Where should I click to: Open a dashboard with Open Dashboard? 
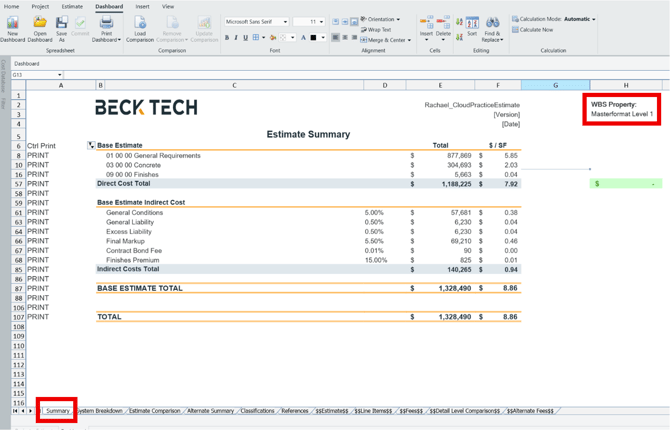coord(40,22)
